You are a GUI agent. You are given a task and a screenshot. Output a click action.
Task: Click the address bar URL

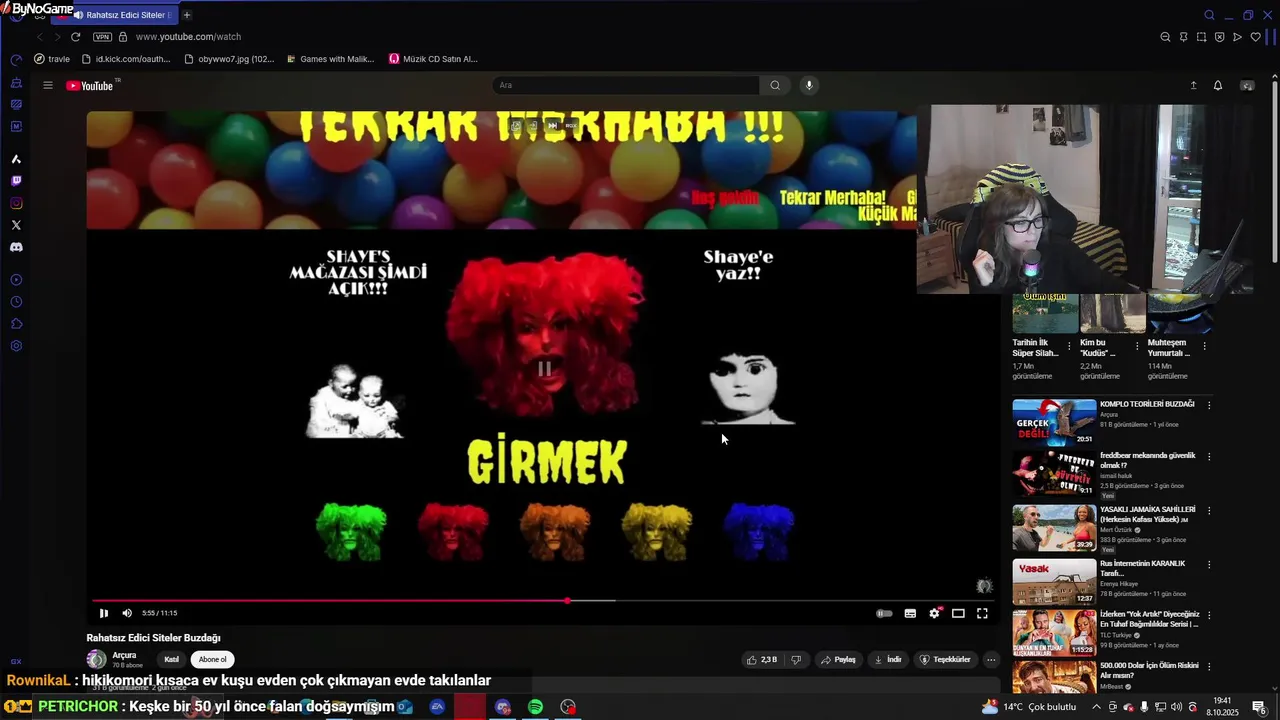188,37
